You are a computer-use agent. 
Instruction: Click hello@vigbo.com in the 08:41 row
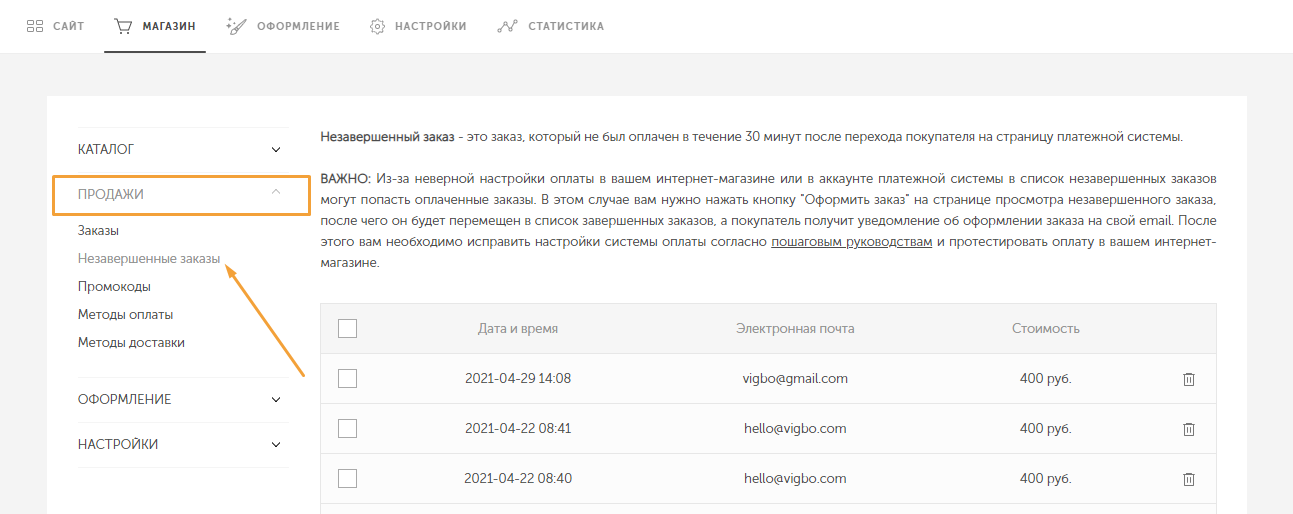tap(795, 428)
